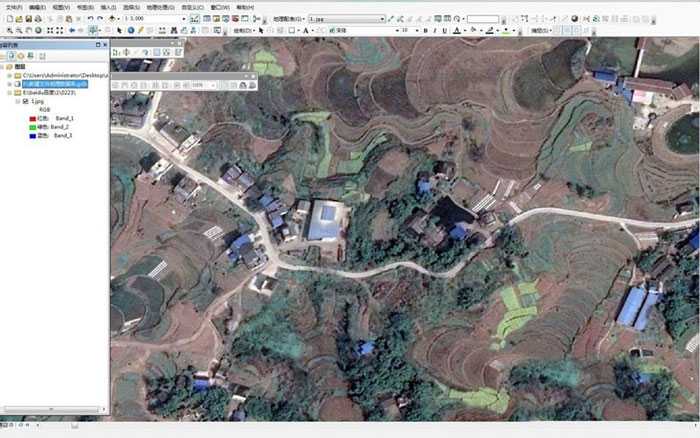The width and height of the screenshot is (700, 438).
Task: Collapse the 1.jpg layer tree node
Action: [15, 101]
